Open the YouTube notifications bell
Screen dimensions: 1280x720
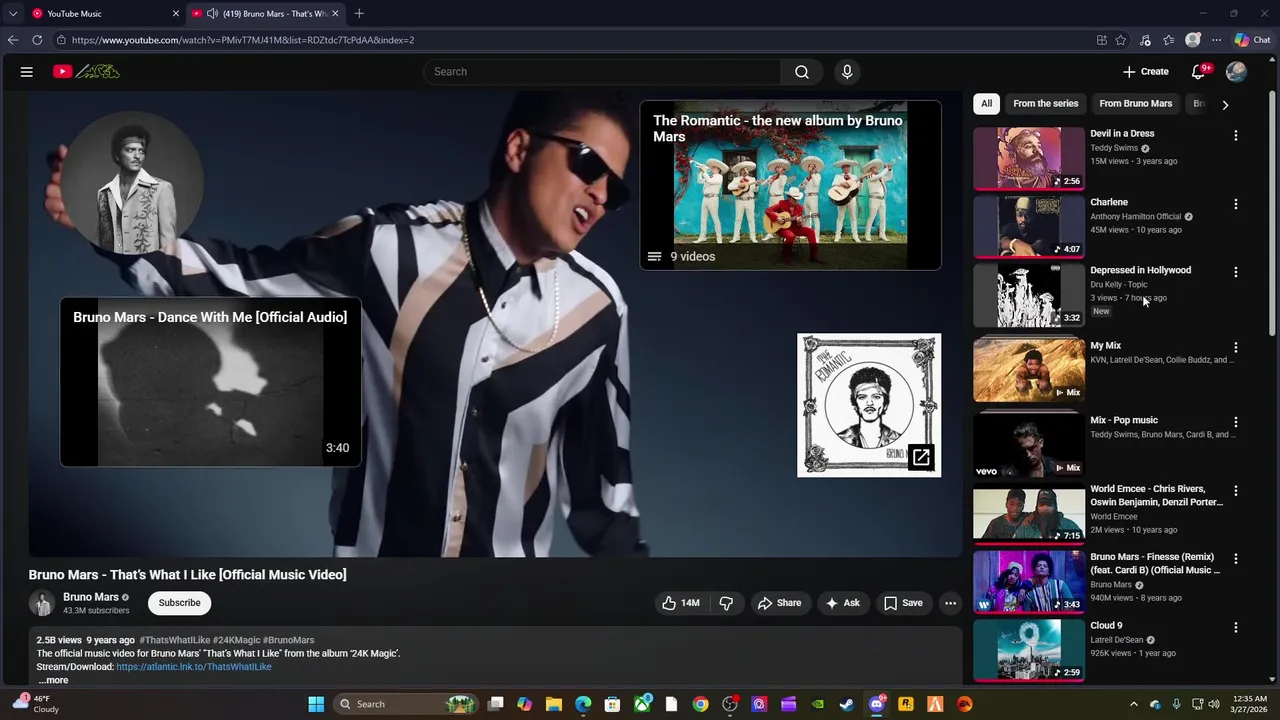coord(1198,72)
